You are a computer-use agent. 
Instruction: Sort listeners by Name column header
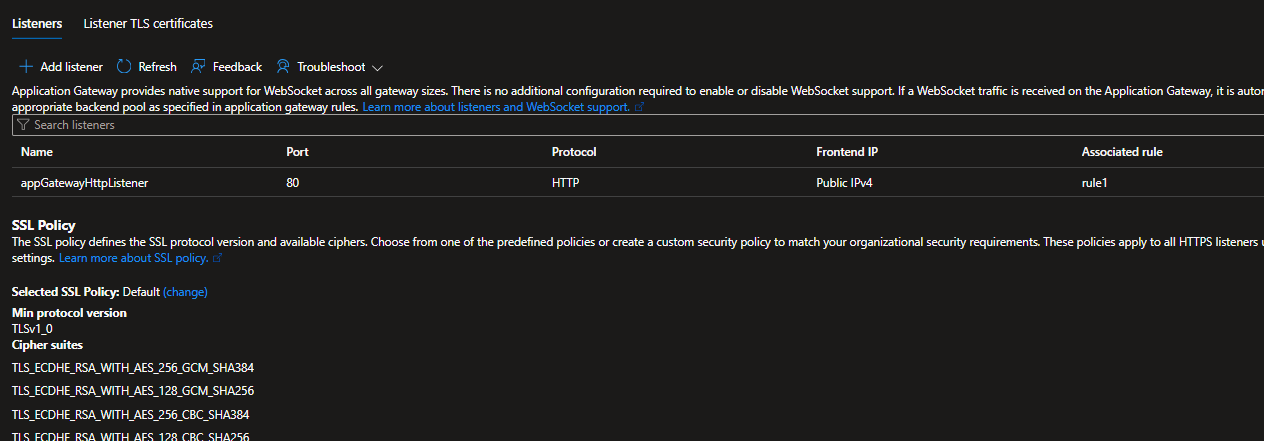[37, 152]
